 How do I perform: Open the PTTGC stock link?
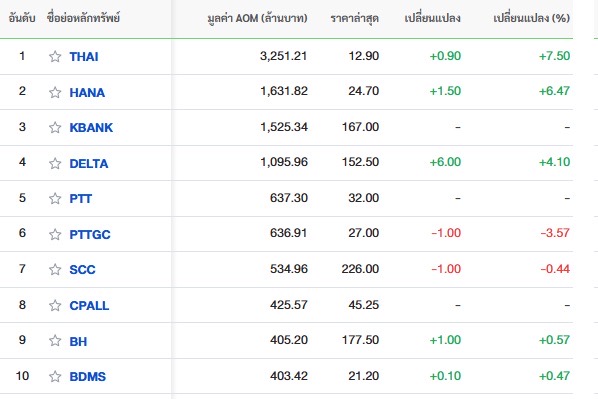click(x=90, y=234)
